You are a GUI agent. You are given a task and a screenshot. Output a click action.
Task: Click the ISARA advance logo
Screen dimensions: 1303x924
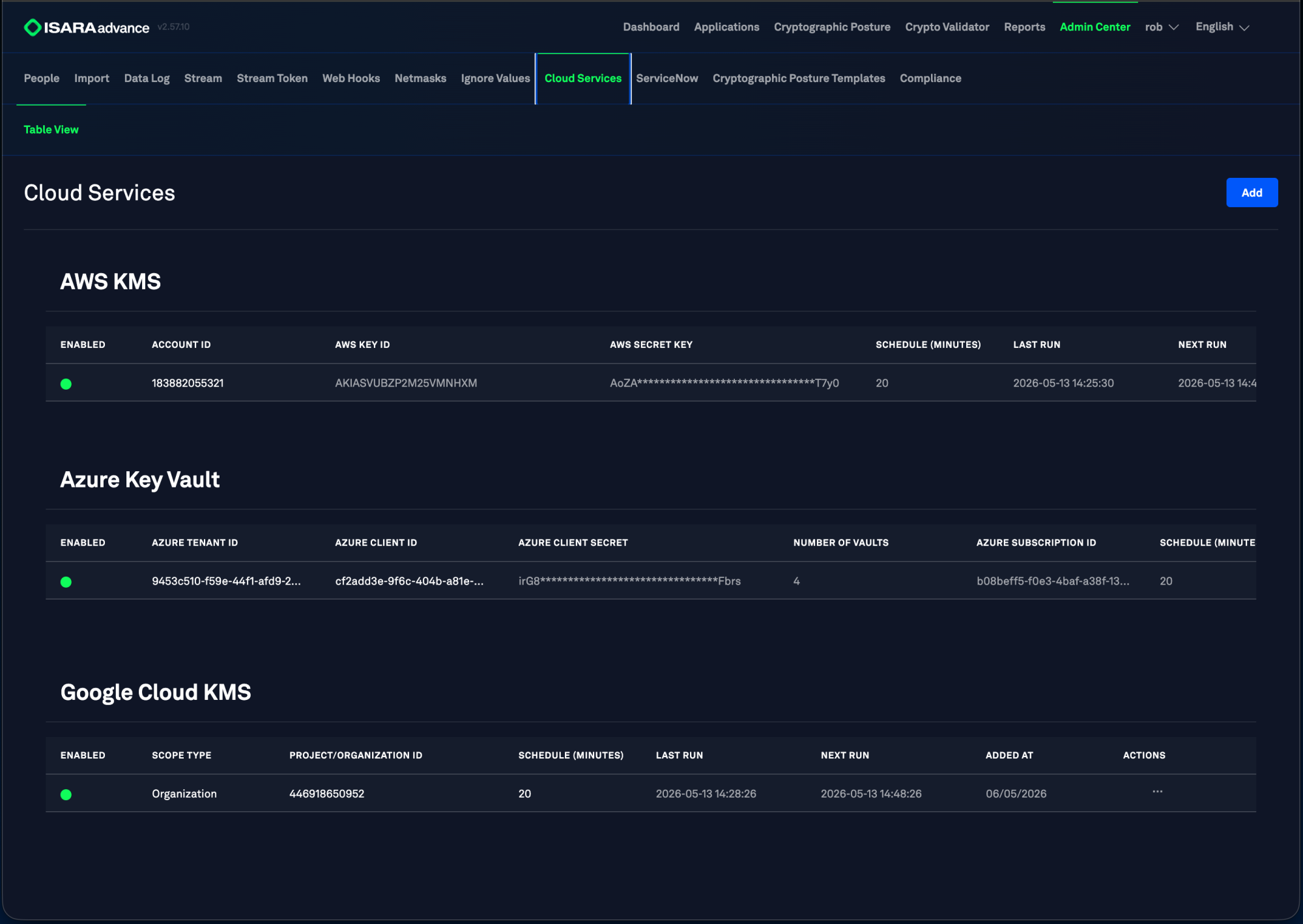[x=87, y=27]
